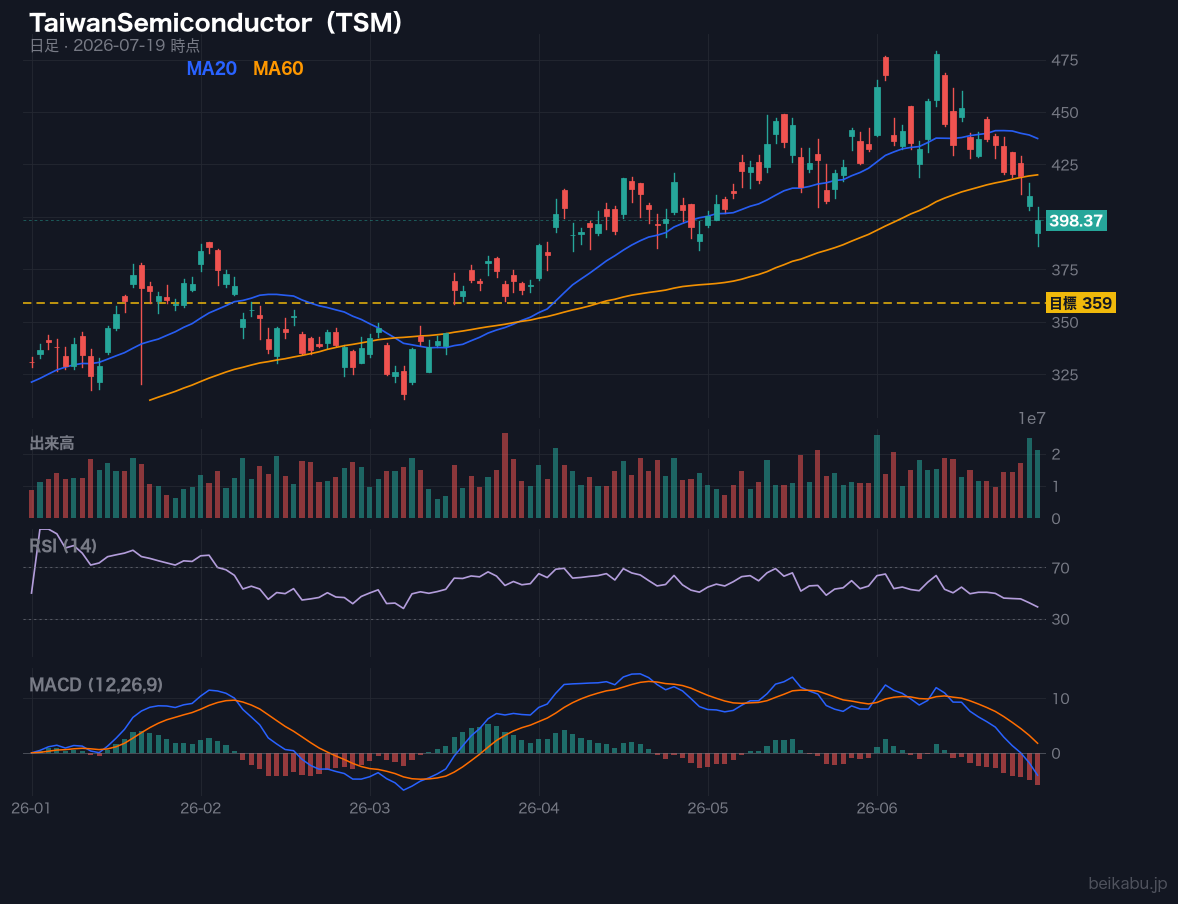Click the 日足 2026-07-19 時点 subtitle
The height and width of the screenshot is (904, 1178).
pyautogui.click(x=115, y=45)
